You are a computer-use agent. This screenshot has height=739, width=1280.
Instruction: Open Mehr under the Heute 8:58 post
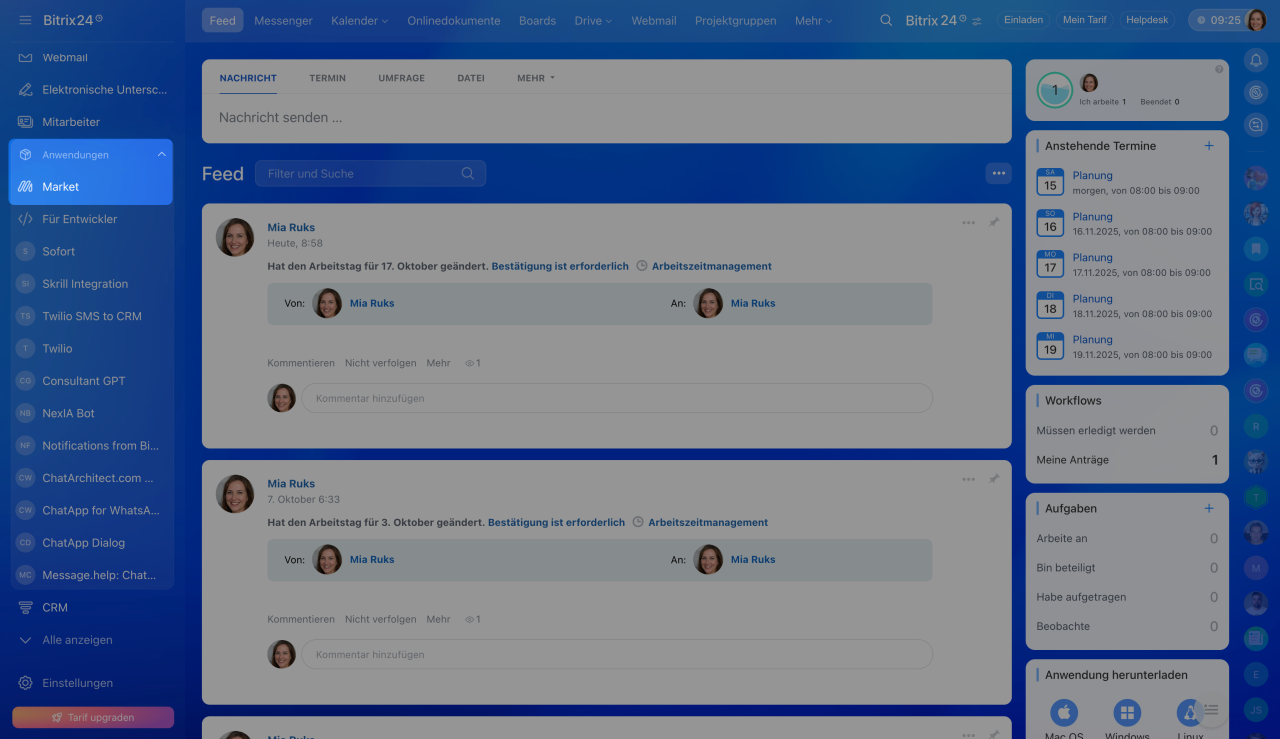pyautogui.click(x=438, y=363)
